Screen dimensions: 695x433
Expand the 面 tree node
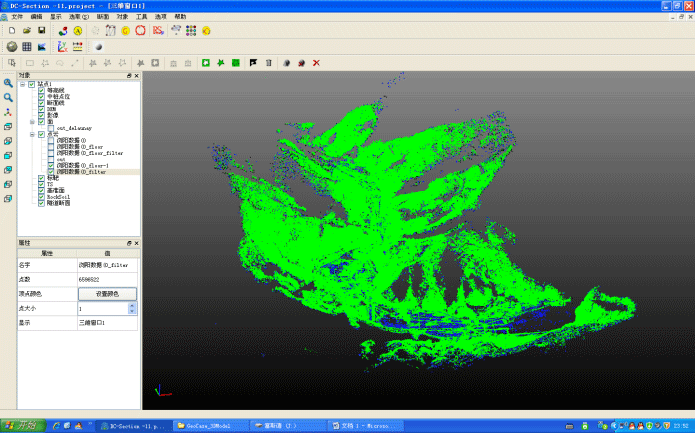tap(31, 121)
